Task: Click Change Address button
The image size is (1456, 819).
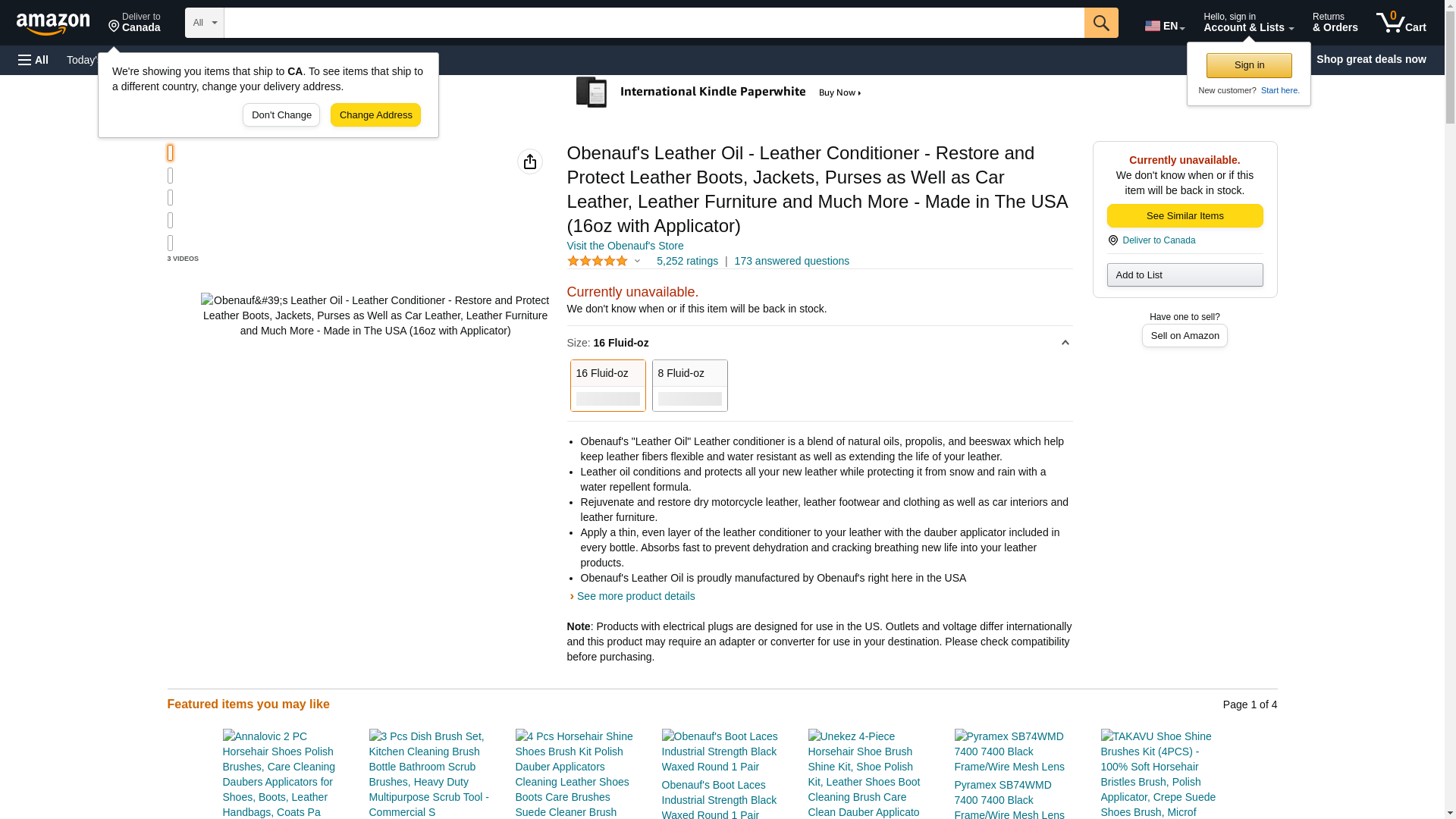Action: (375, 115)
